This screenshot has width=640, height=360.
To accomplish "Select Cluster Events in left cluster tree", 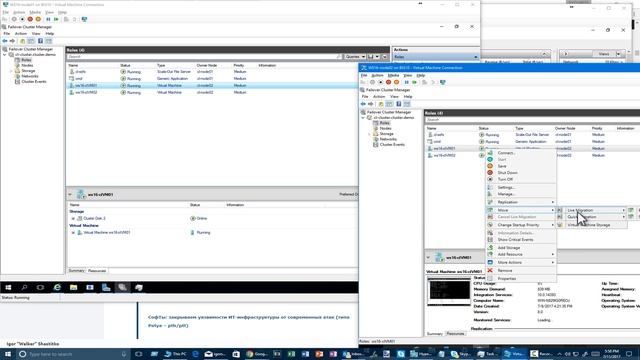I will 33,82.
